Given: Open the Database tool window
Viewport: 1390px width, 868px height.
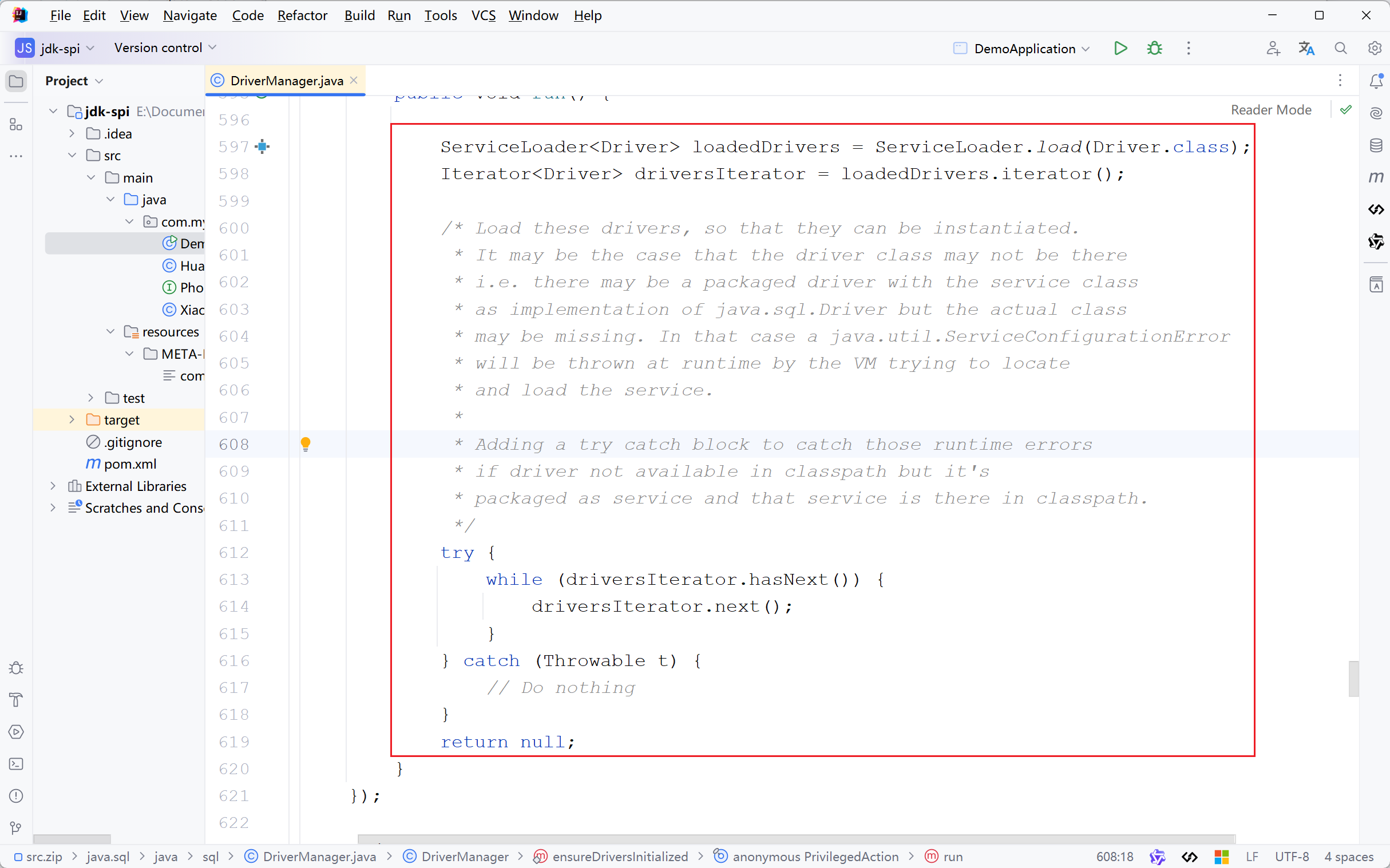Looking at the screenshot, I should point(1376,145).
